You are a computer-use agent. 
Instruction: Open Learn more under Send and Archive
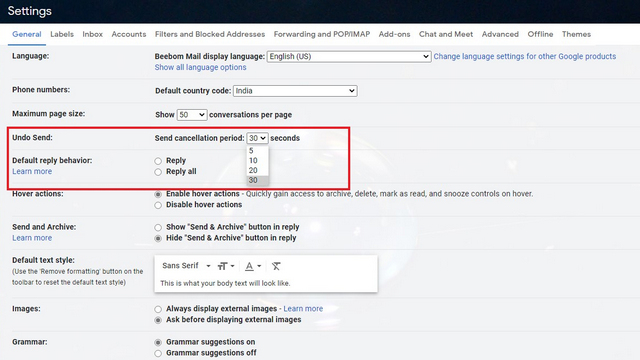point(32,238)
